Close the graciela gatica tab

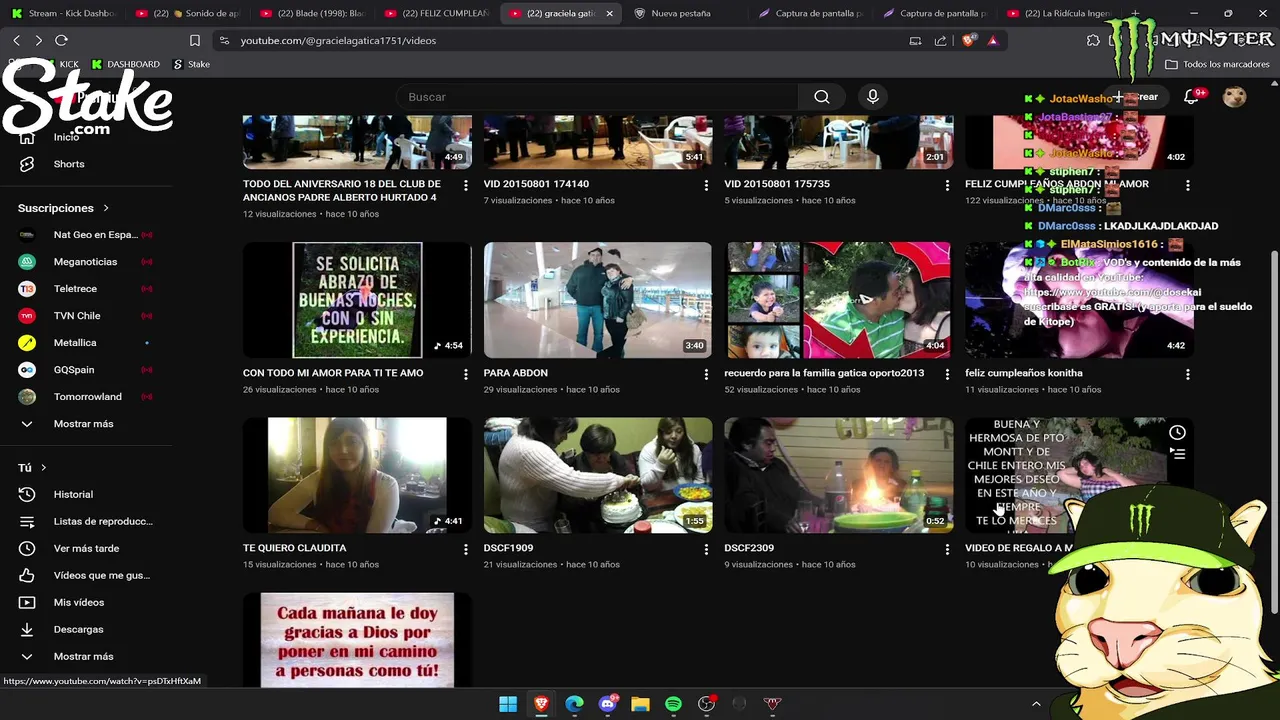coord(609,13)
